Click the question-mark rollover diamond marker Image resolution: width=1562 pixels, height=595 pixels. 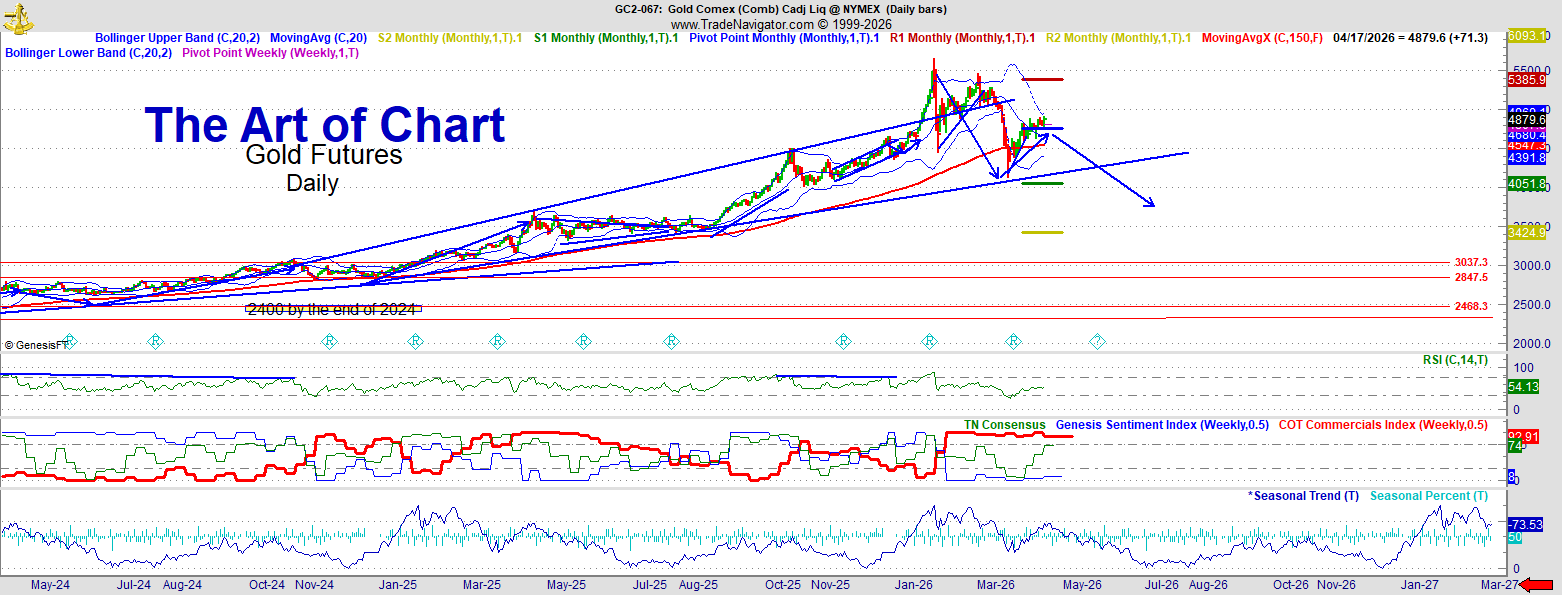tap(1097, 342)
